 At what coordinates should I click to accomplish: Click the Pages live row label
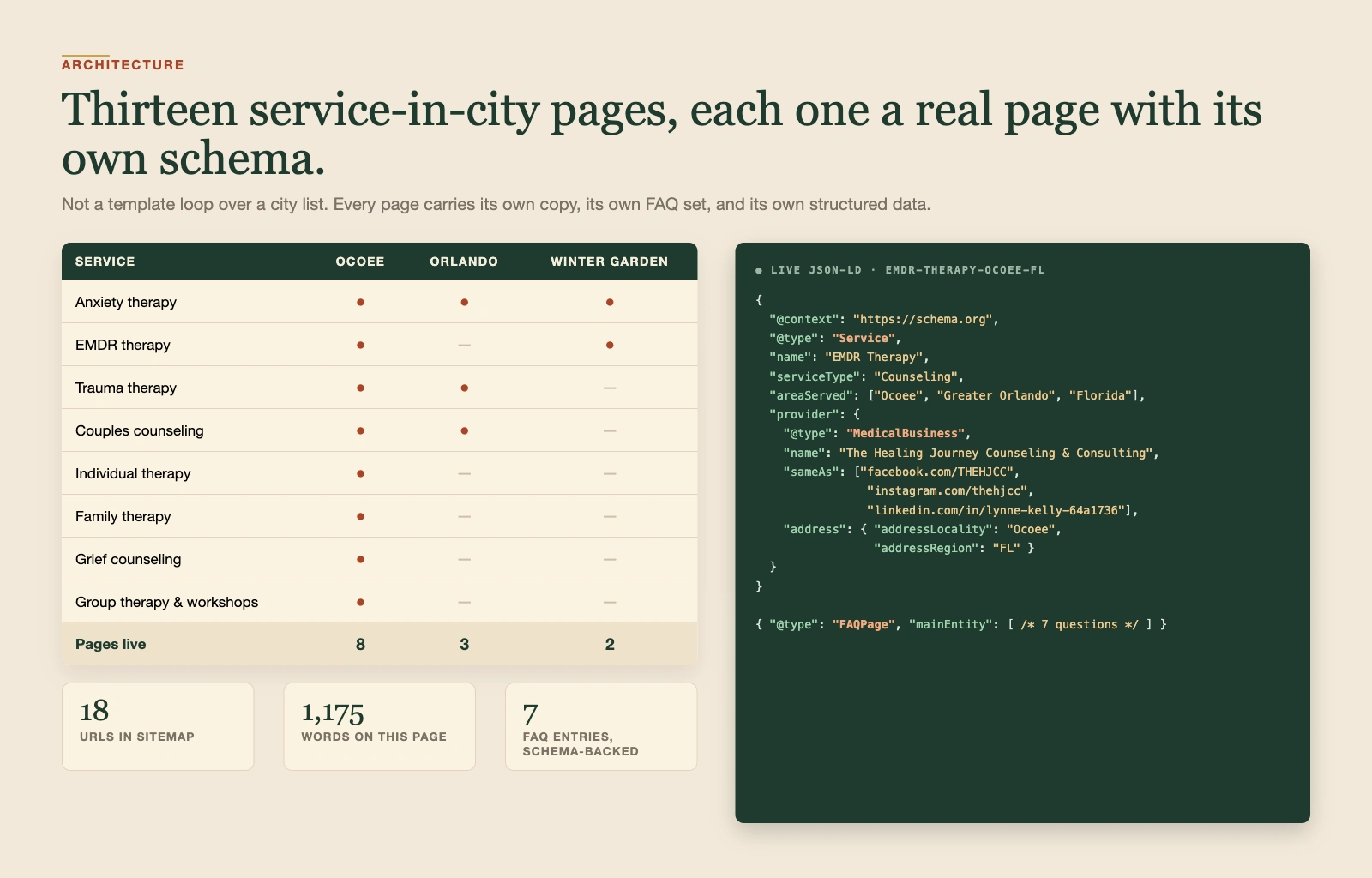click(x=111, y=644)
